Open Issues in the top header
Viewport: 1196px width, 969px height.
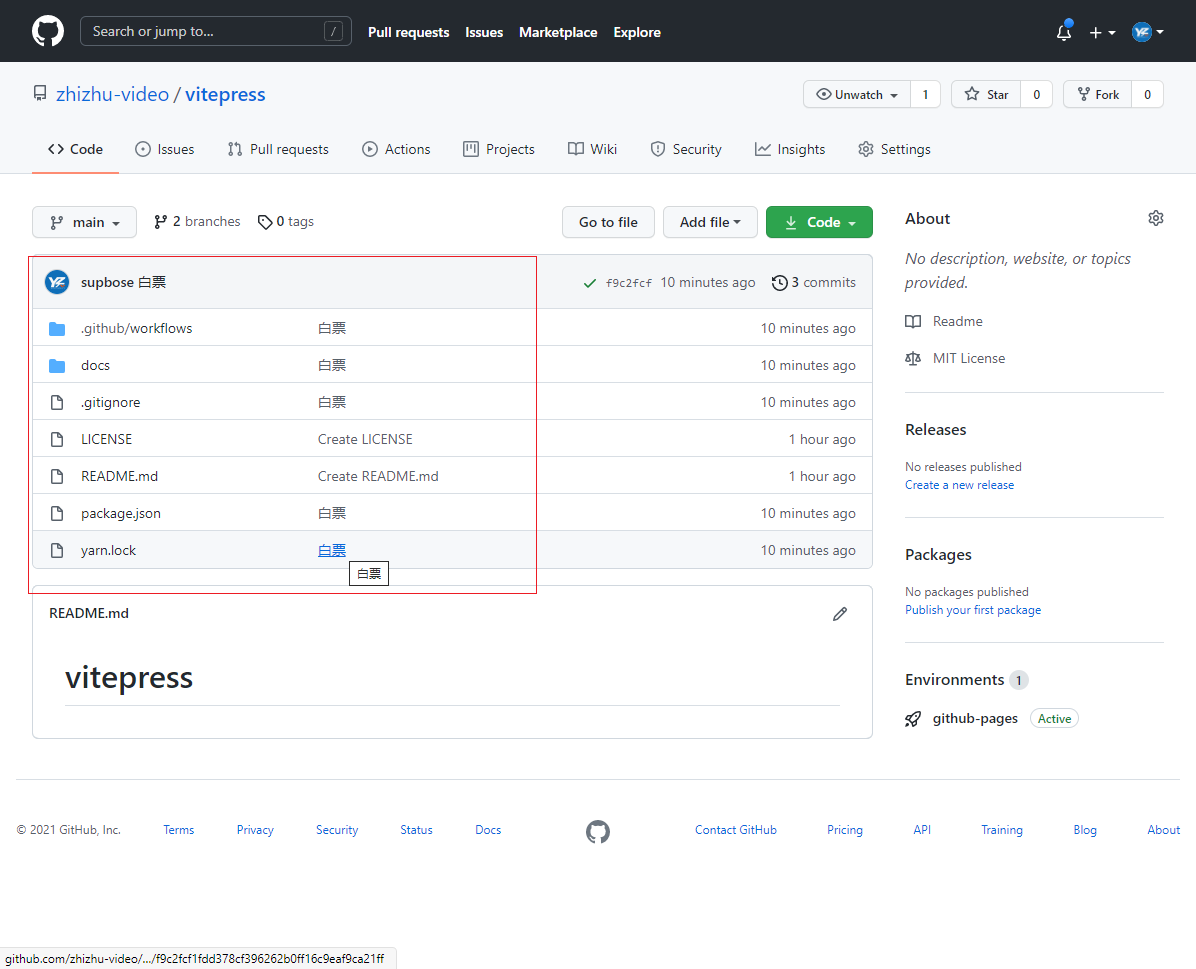click(x=484, y=32)
